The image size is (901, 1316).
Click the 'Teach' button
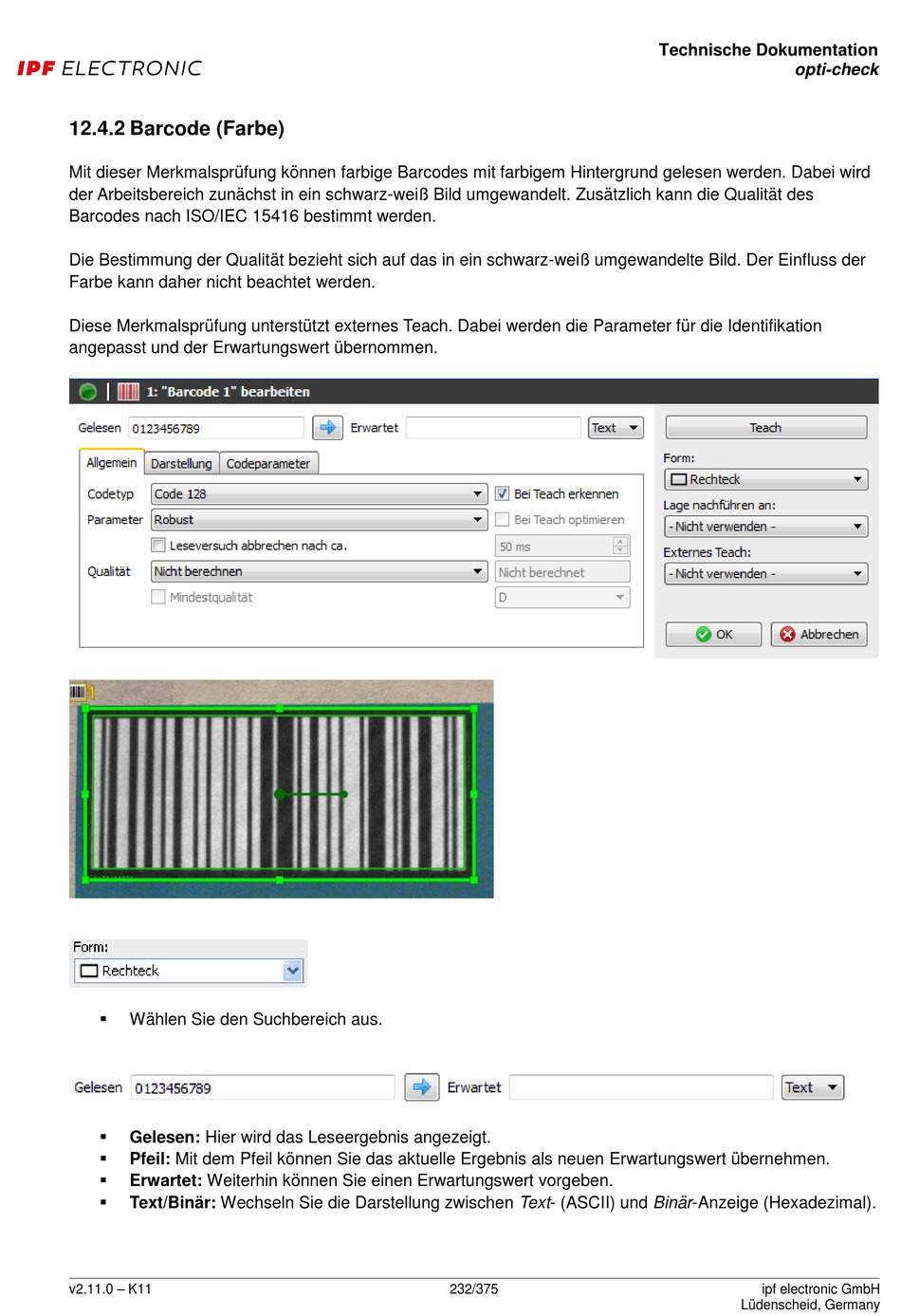pyautogui.click(x=766, y=428)
